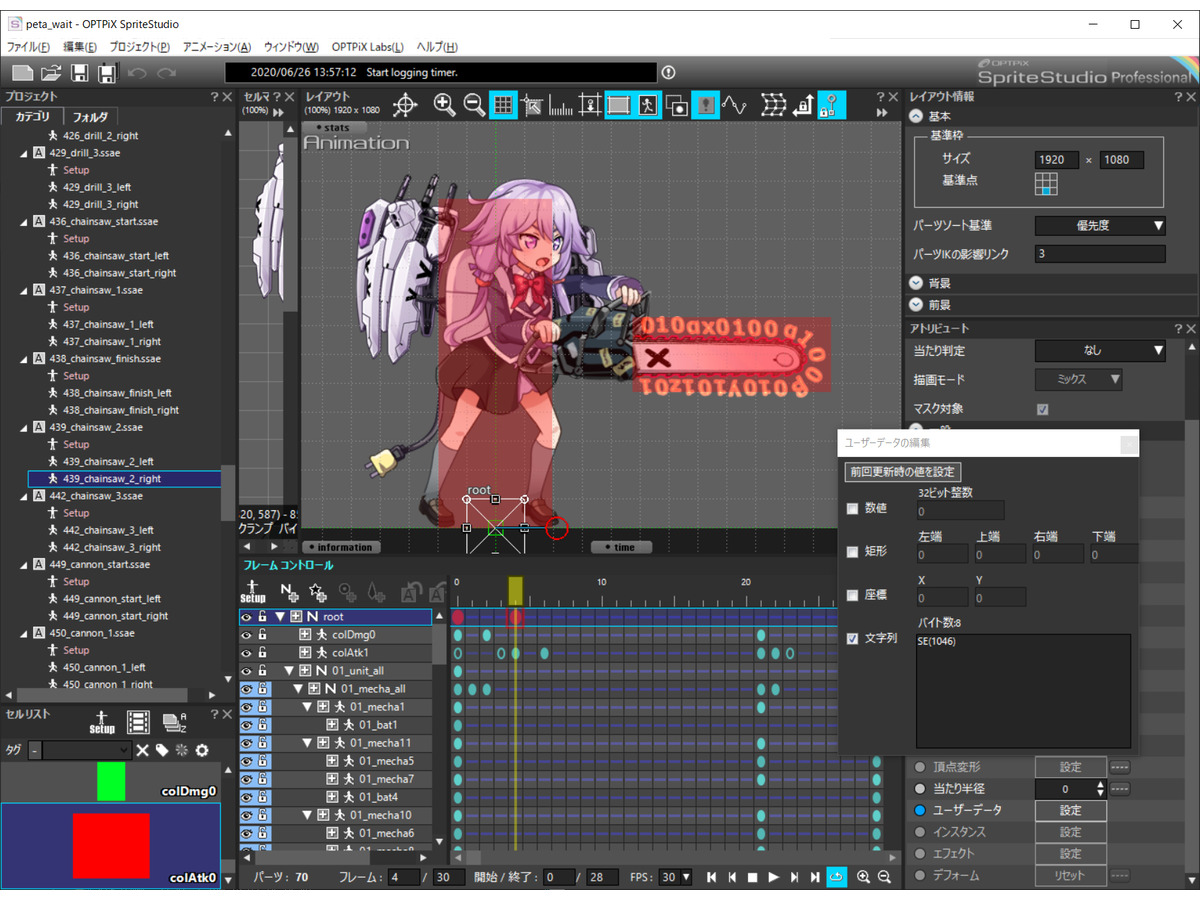Zoom in the timeline with magnifier plus
Screen dimensions: 1200x900
863,877
